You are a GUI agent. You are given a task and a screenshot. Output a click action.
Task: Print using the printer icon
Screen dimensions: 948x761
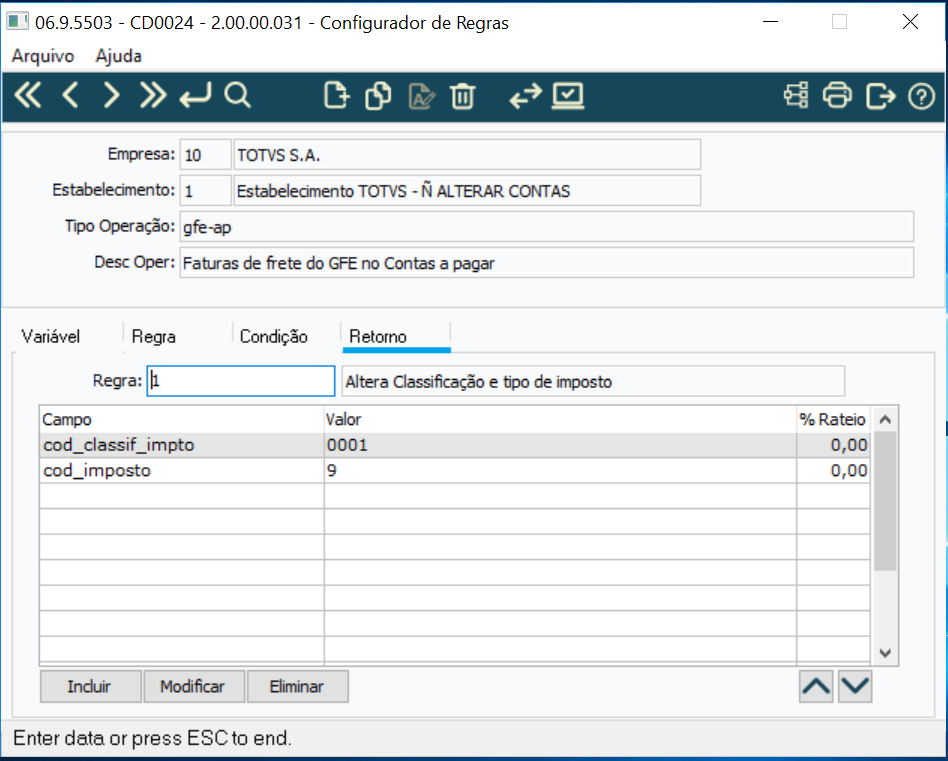point(837,96)
